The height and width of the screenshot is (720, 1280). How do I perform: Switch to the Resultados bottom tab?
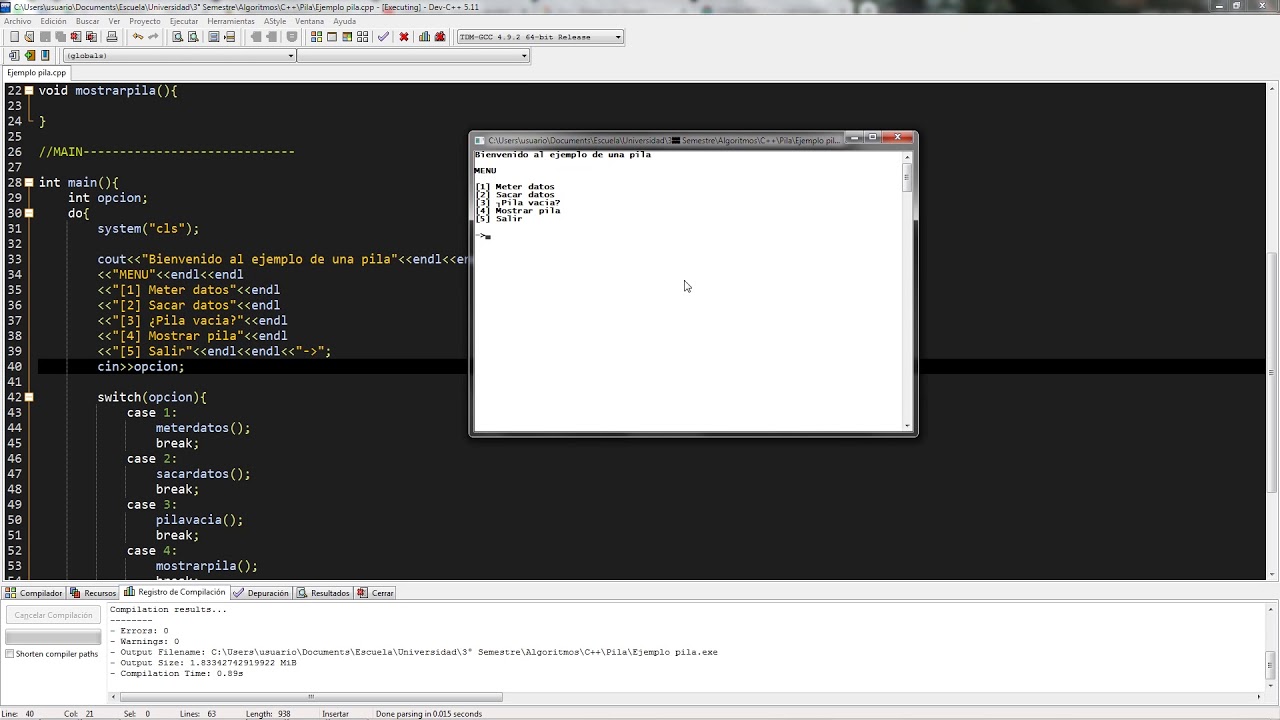pos(323,593)
